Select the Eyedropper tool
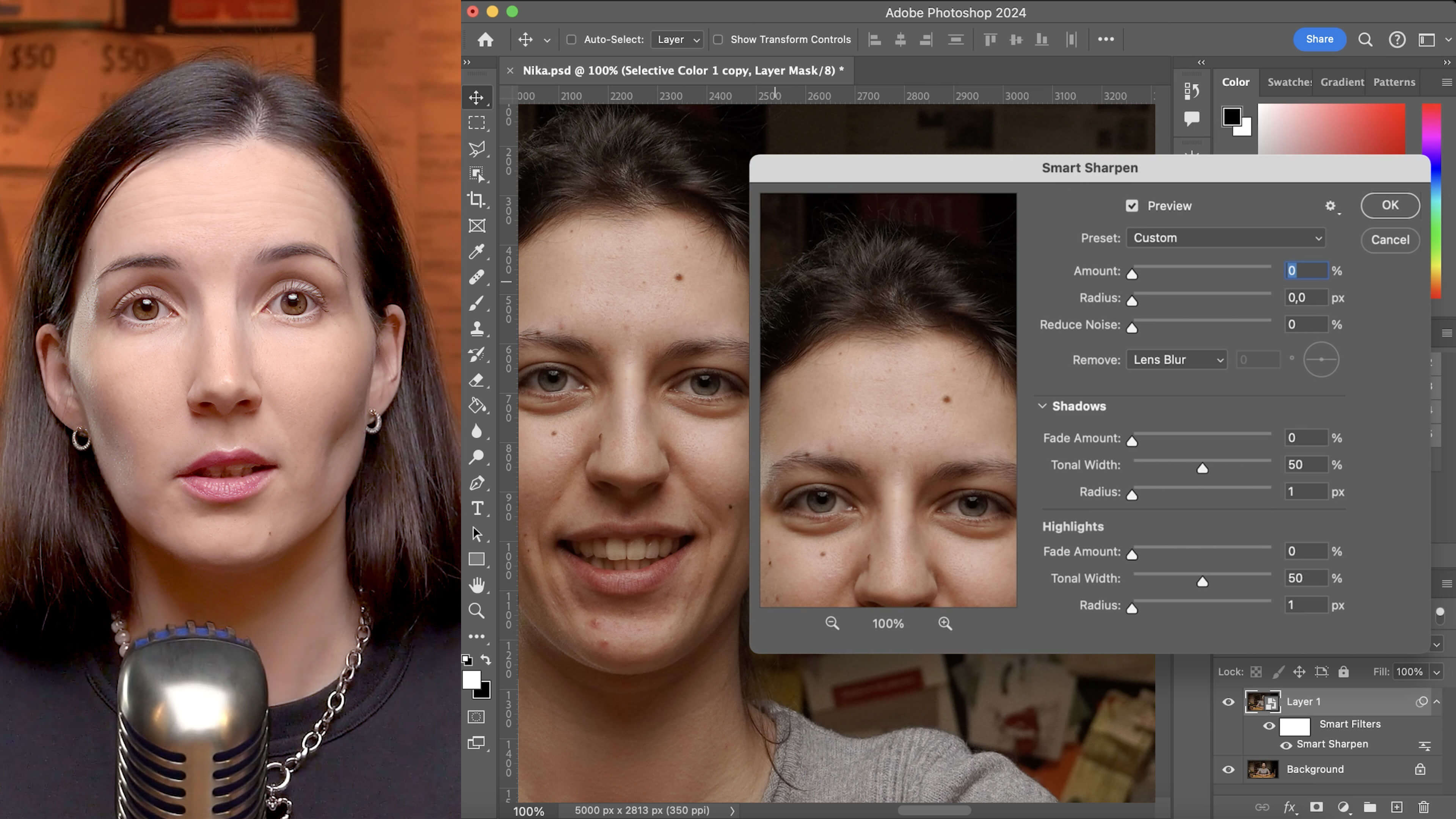Screen dimensions: 1456x819 476,251
